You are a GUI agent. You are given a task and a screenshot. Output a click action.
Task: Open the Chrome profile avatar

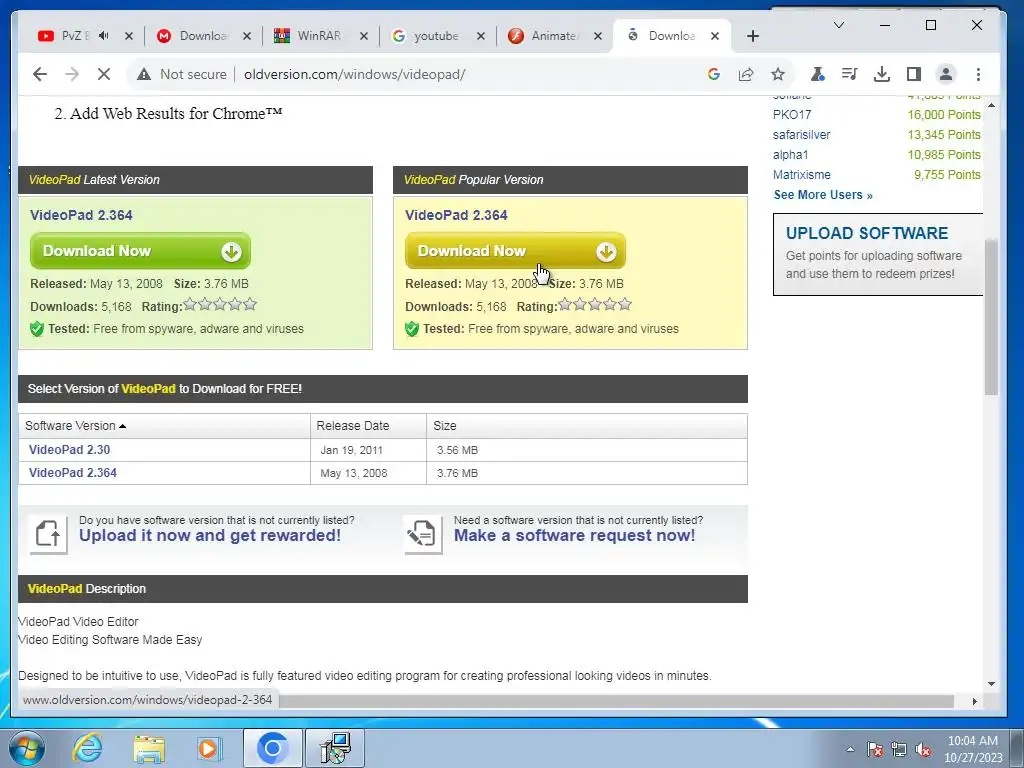[x=946, y=74]
